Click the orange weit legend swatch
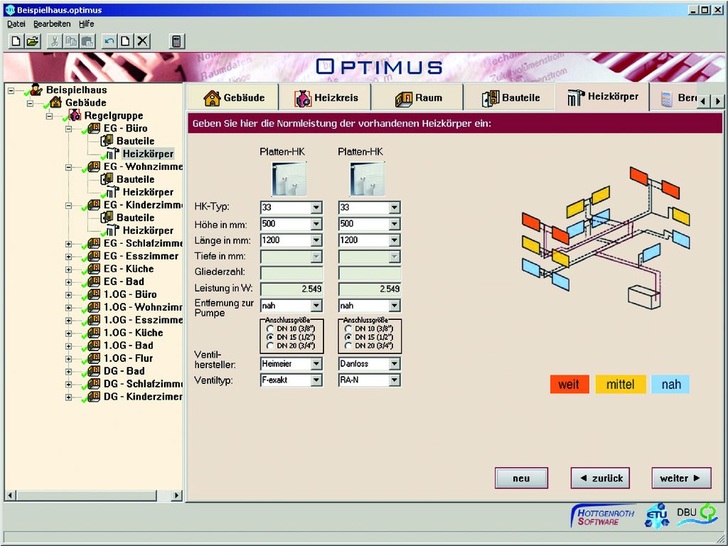Image resolution: width=728 pixels, height=546 pixels. (569, 384)
